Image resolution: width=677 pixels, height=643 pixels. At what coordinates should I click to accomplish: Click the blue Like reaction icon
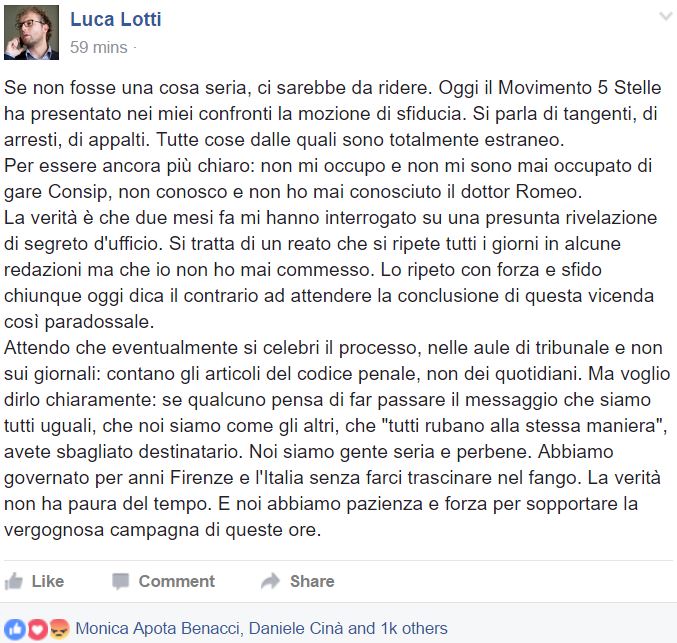point(15,629)
